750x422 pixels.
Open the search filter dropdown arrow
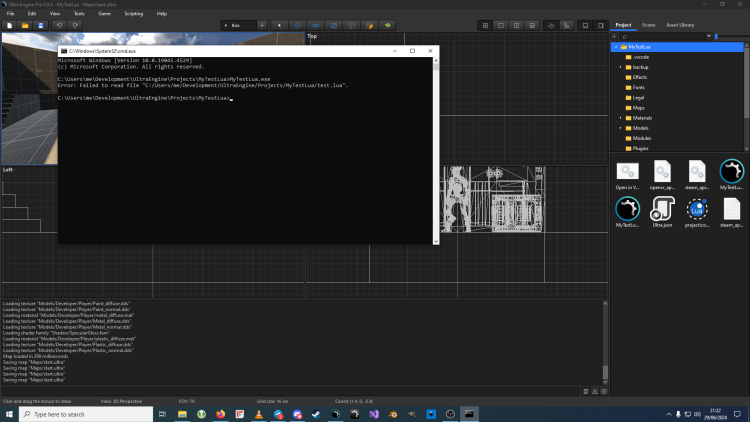[709, 36]
